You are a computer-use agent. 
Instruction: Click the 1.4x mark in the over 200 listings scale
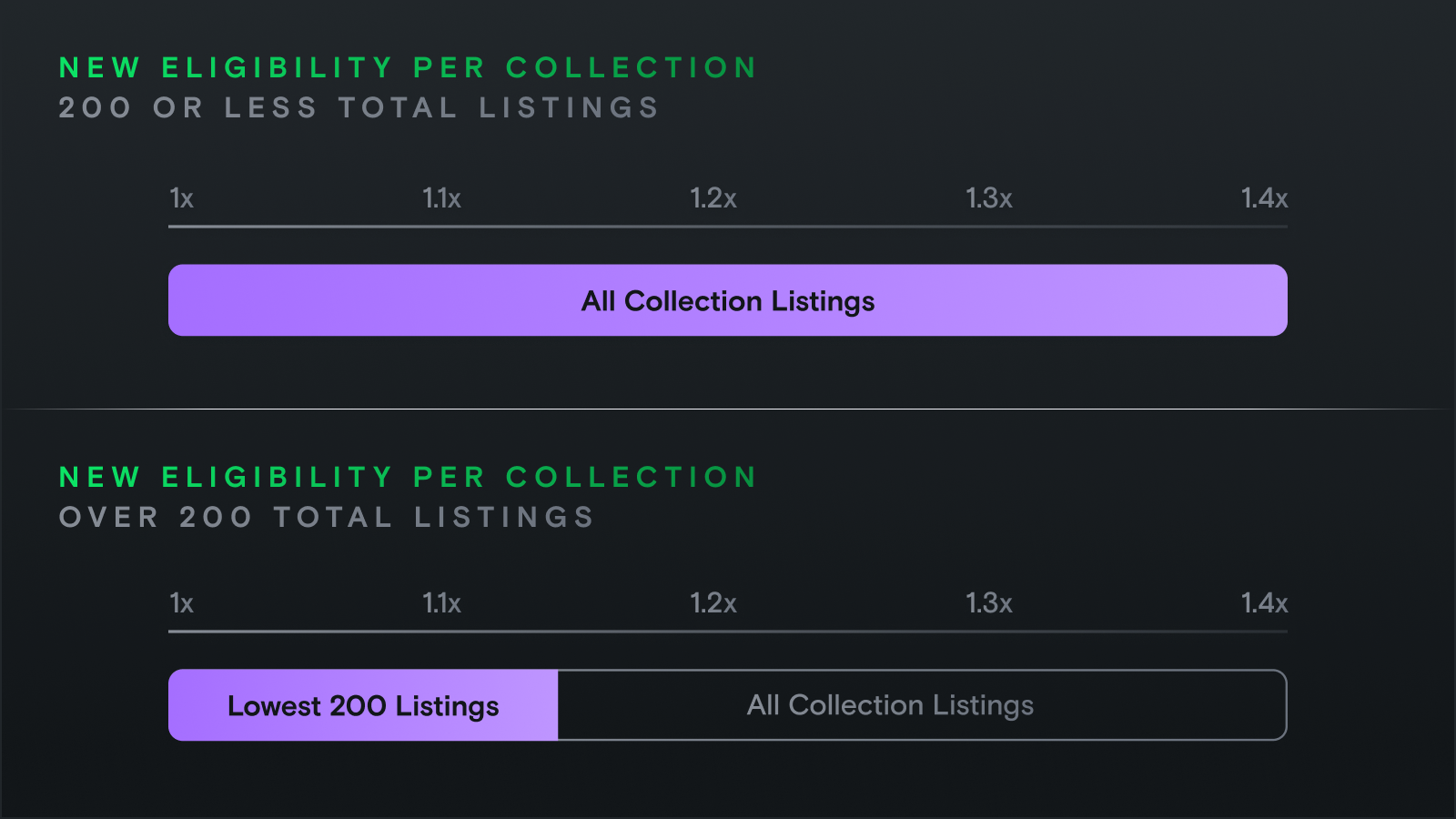click(x=1264, y=603)
